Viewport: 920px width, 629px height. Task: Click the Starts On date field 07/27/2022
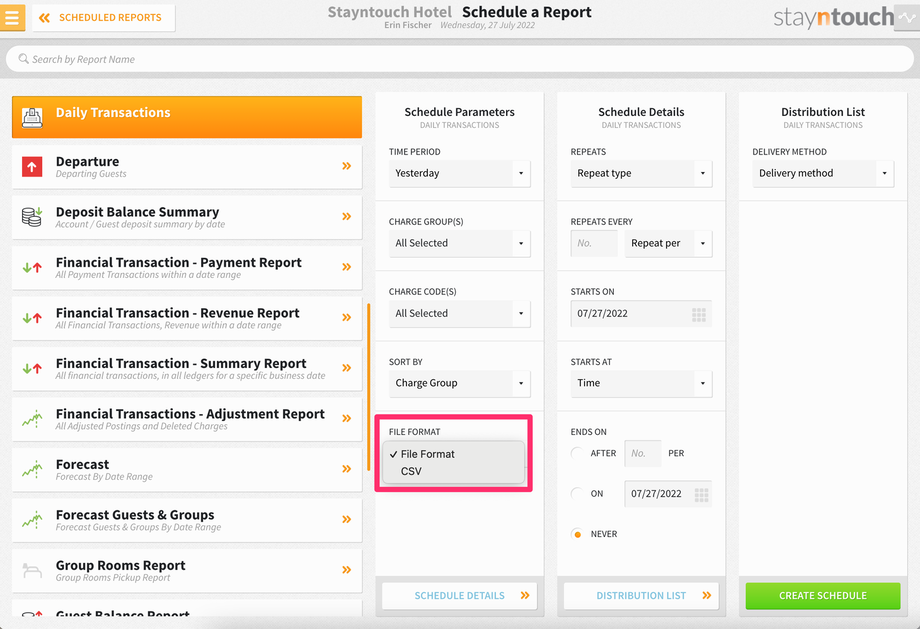(x=641, y=313)
